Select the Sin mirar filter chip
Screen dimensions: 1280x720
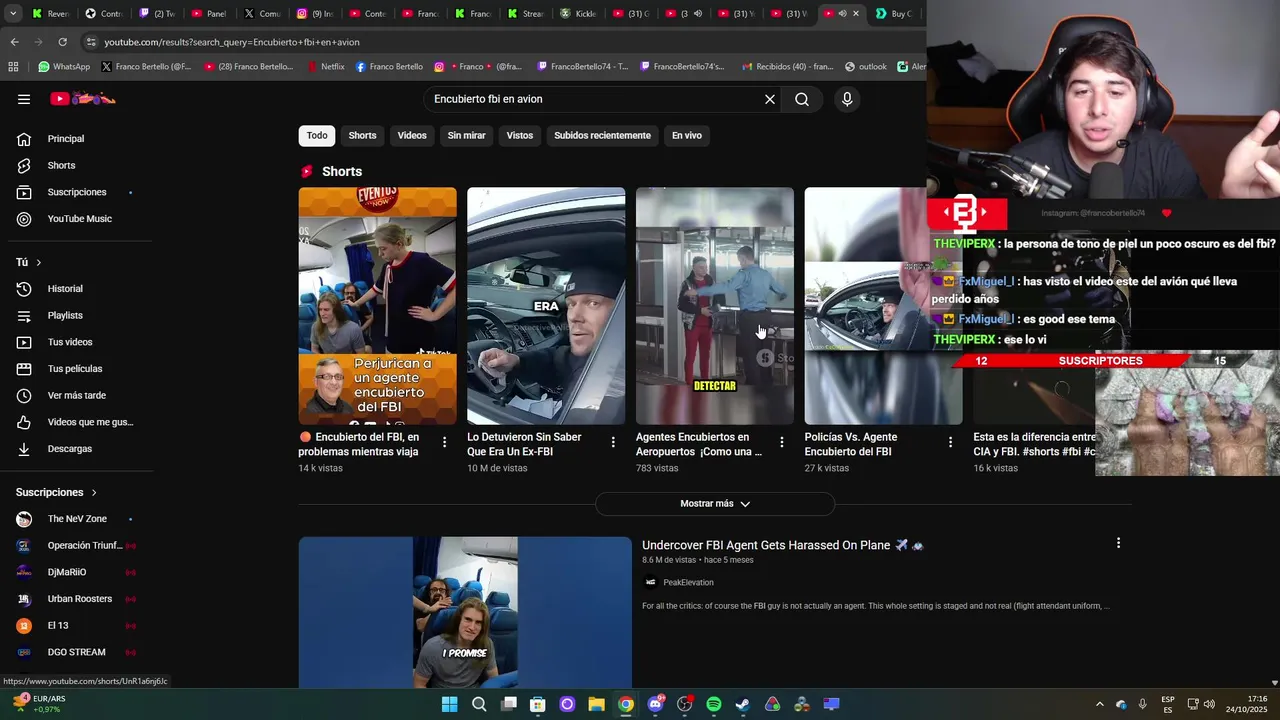point(466,135)
